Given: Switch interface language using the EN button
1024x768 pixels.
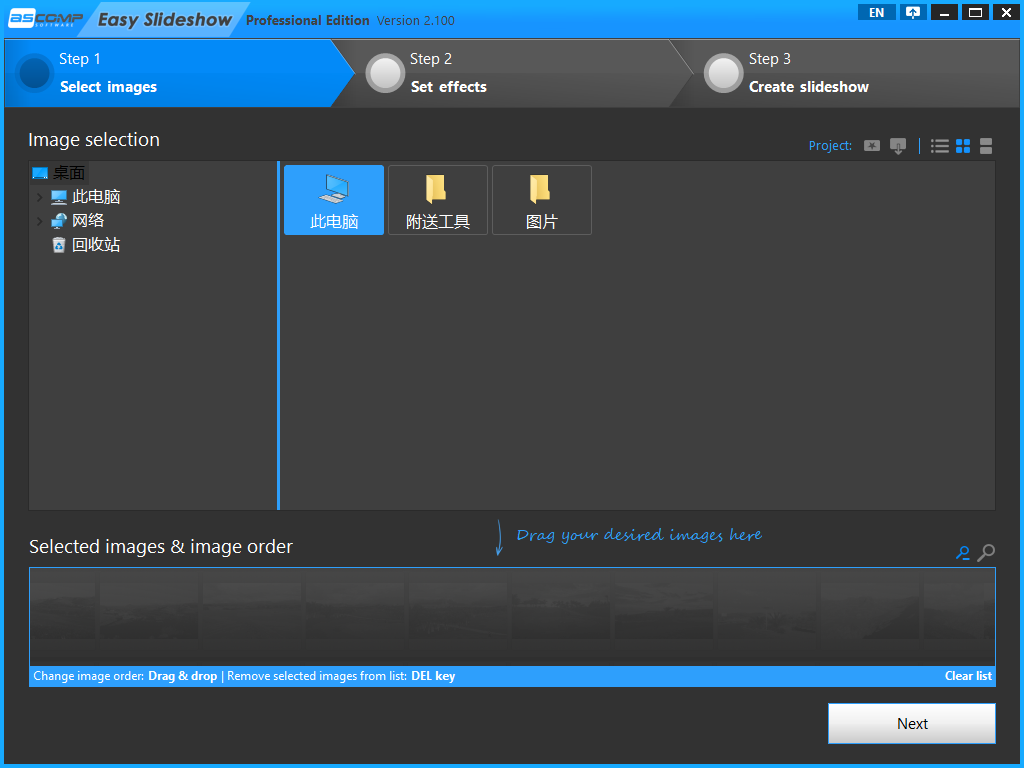Looking at the screenshot, I should (876, 12).
